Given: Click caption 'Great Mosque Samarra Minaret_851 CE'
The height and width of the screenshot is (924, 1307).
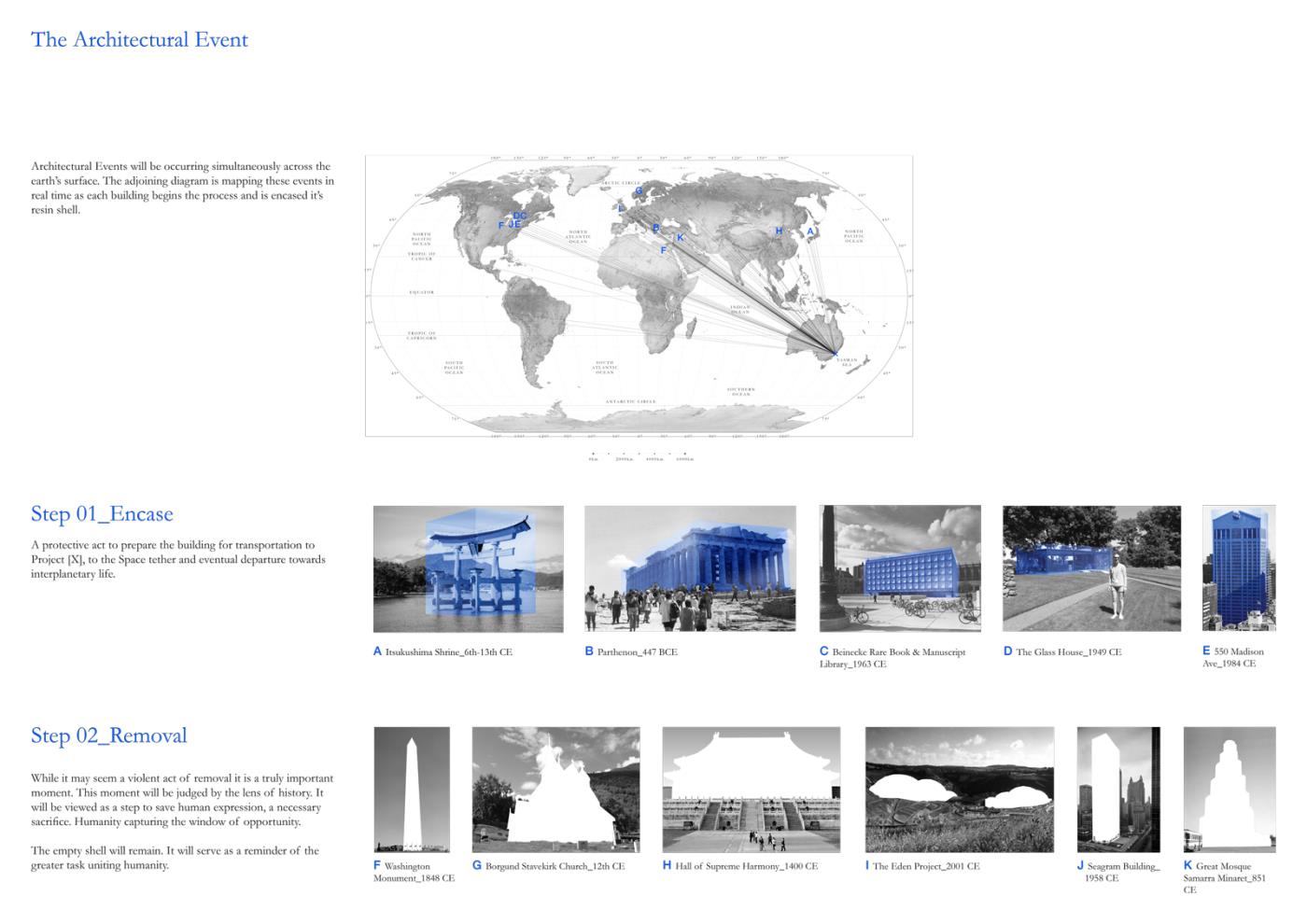Looking at the screenshot, I should pos(1225,877).
